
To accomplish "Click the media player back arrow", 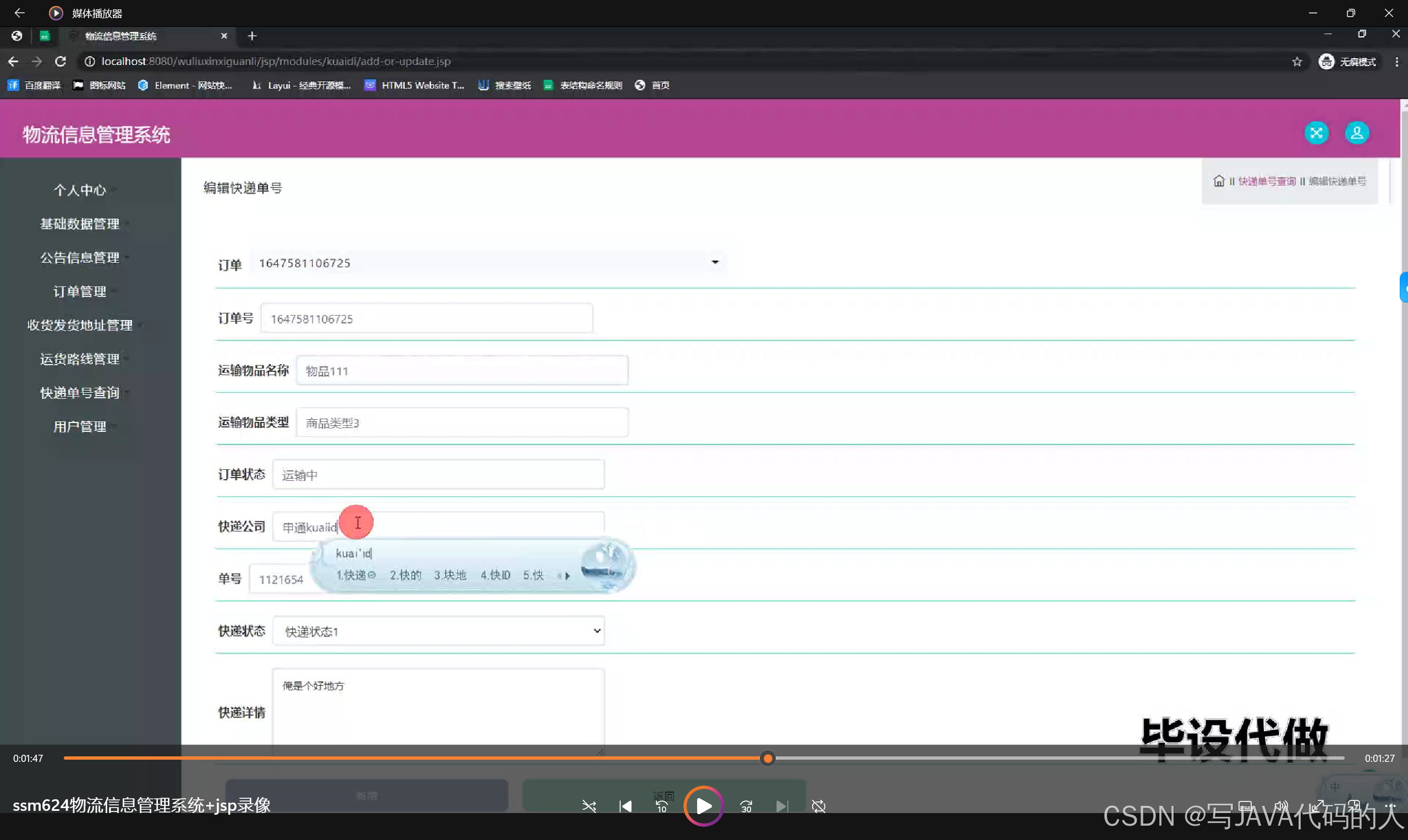I will tap(19, 13).
